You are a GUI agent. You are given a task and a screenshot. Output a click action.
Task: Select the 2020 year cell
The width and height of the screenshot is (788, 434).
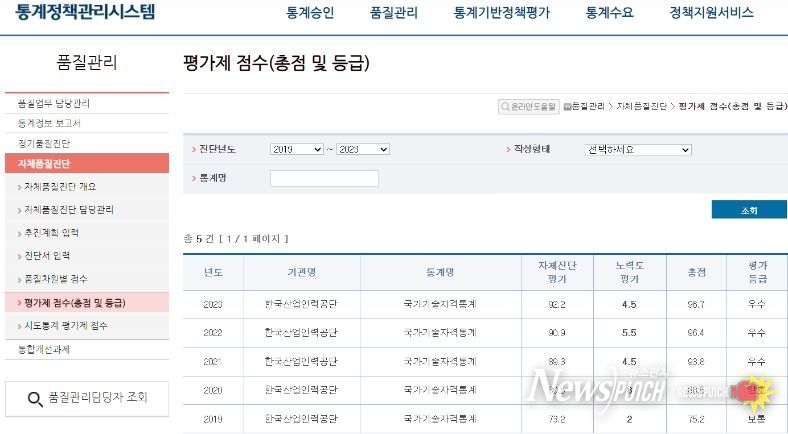click(x=213, y=390)
